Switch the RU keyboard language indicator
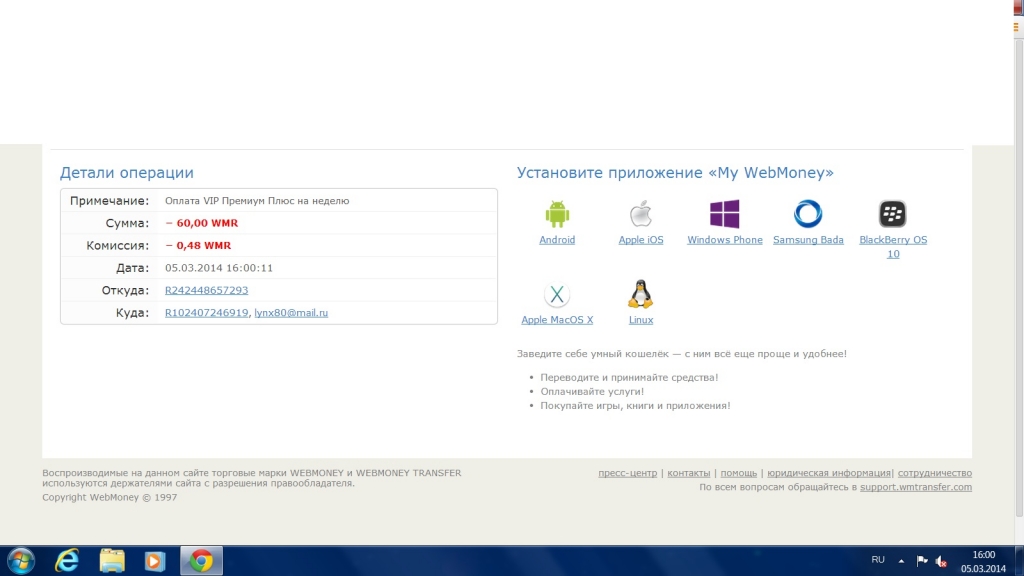 point(878,560)
